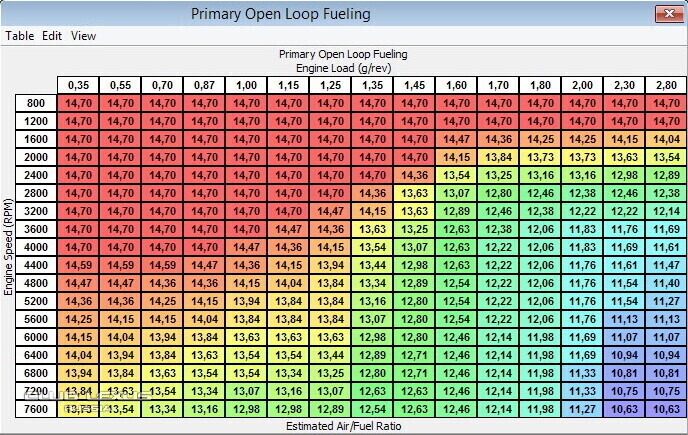Click the 0,35 engine load column header
The width and height of the screenshot is (688, 435).
tap(77, 85)
